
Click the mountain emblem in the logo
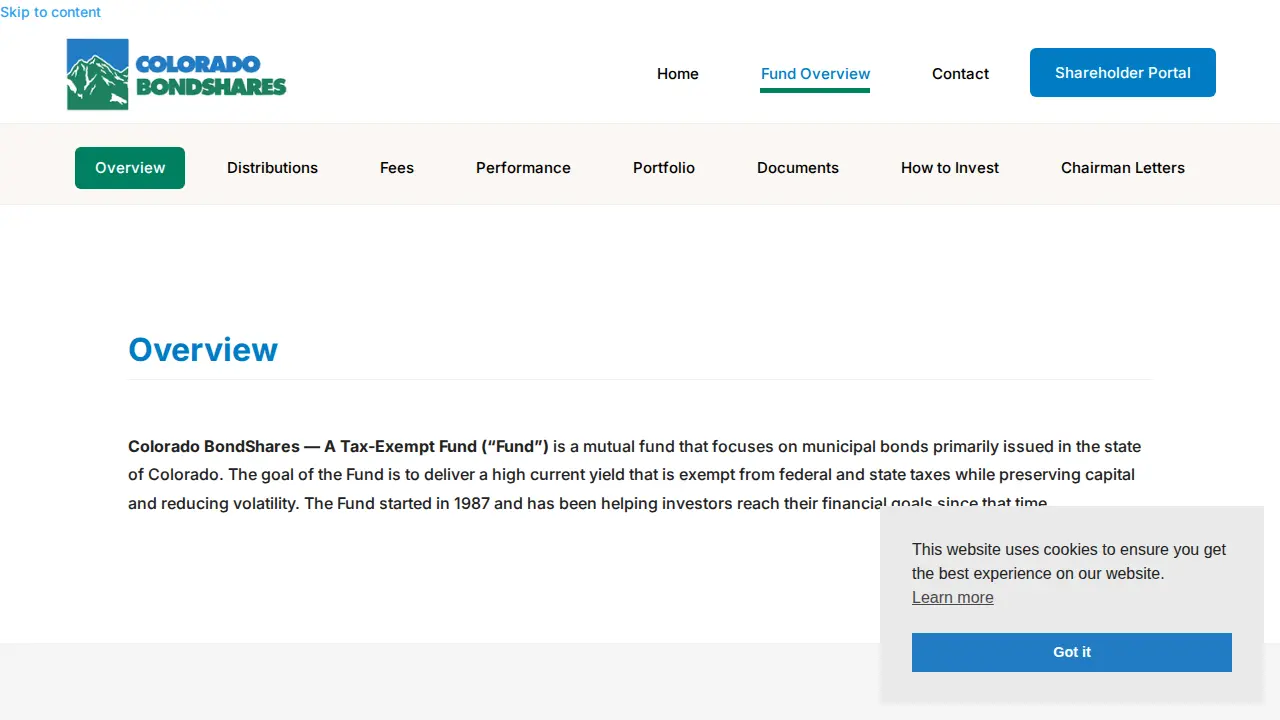point(98,74)
